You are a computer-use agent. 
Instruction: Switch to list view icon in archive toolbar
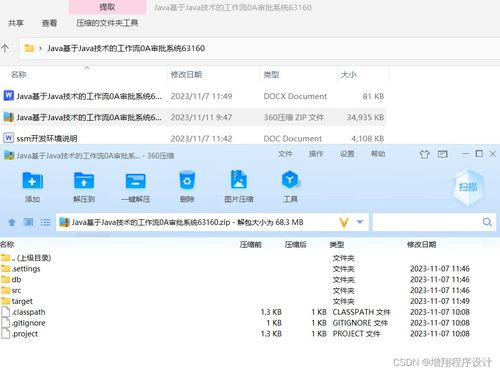(45, 222)
